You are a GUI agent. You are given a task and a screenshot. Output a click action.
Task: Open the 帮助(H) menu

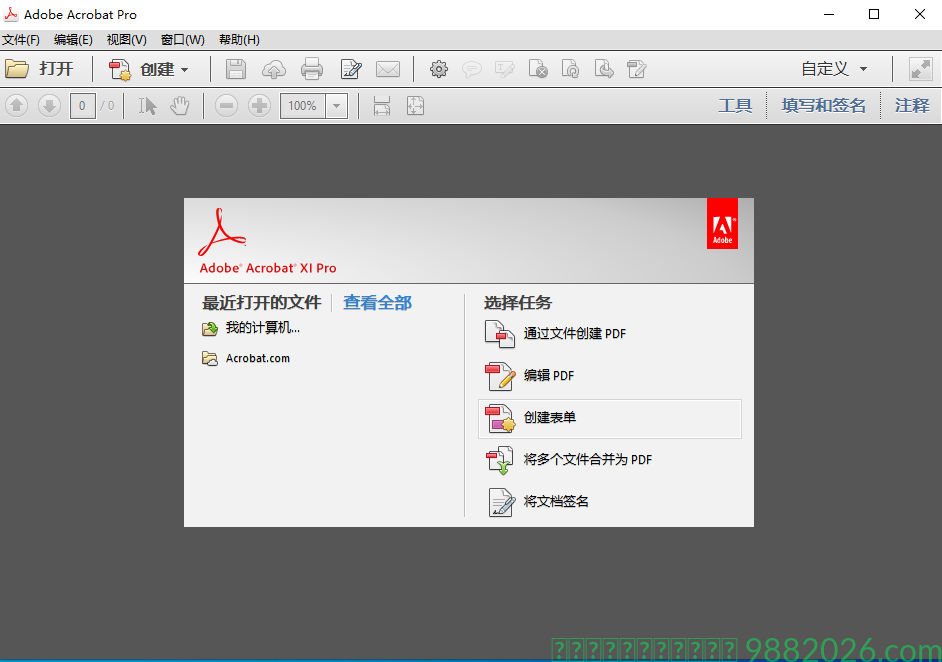[x=238, y=39]
